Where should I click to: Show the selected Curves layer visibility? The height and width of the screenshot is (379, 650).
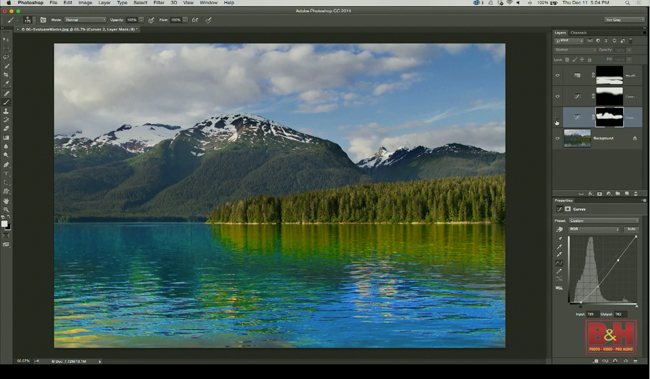pyautogui.click(x=557, y=117)
